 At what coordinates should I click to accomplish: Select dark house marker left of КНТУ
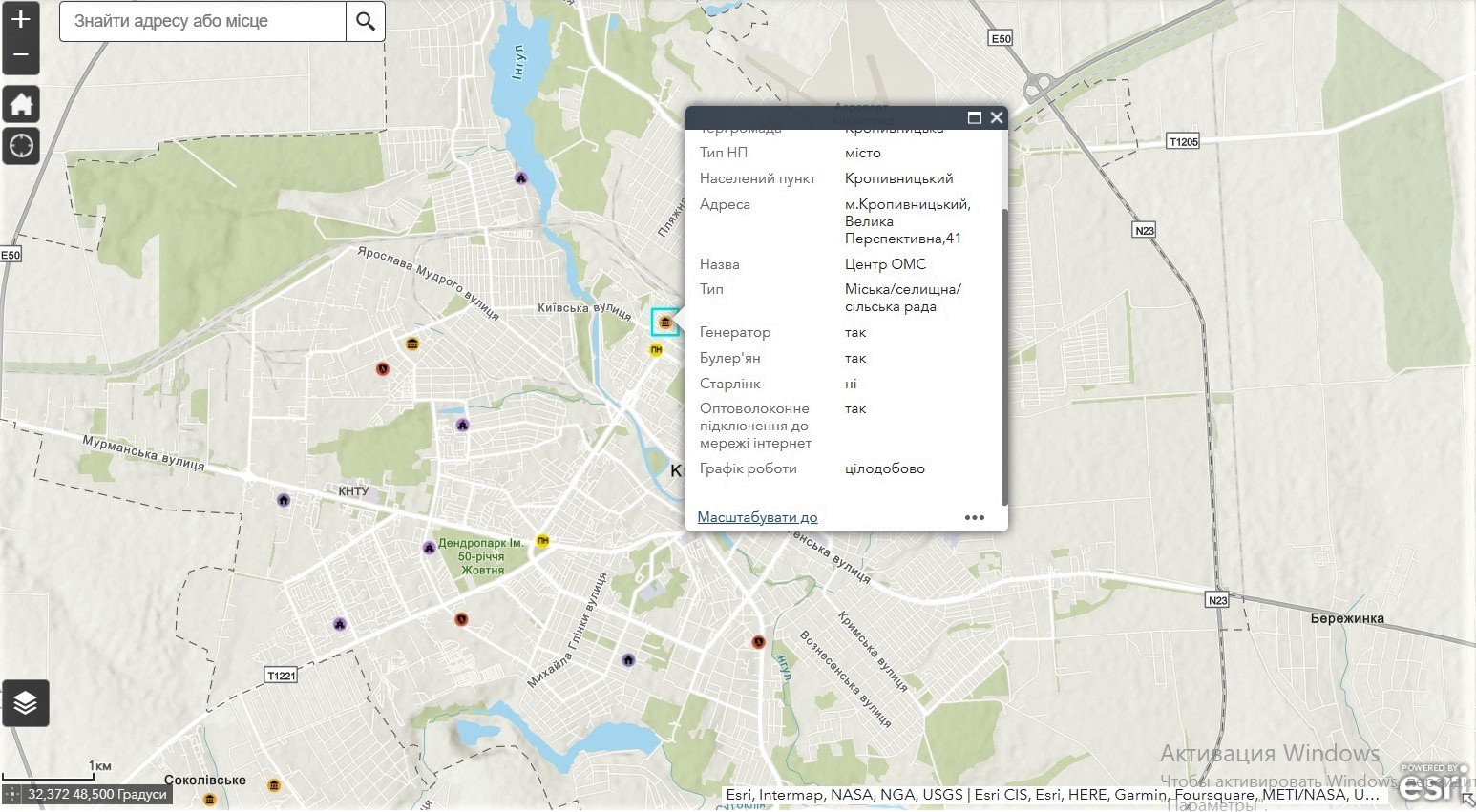[284, 500]
